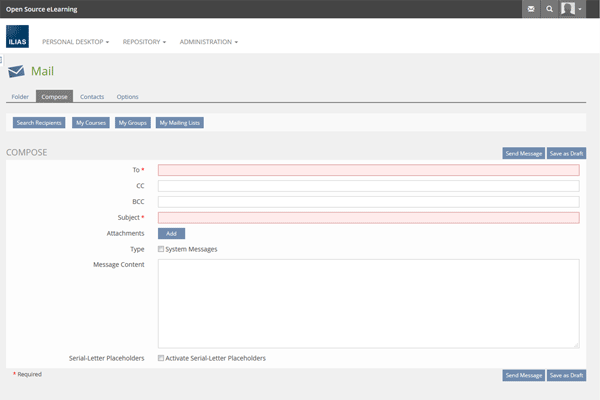Enable the System Messages checkbox
The image size is (600, 400).
coord(162,249)
